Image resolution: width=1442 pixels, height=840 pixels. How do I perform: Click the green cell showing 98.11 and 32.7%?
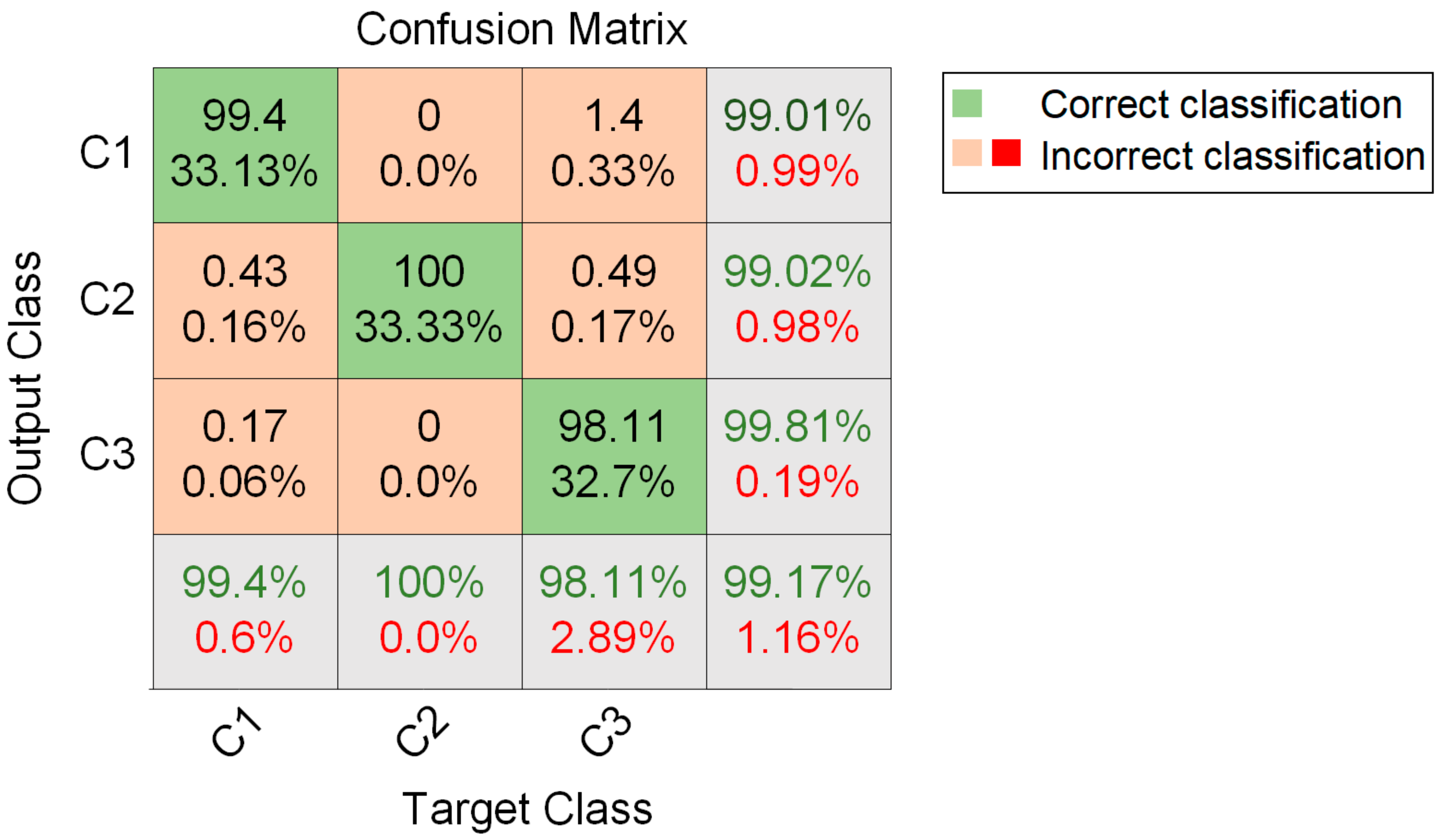[x=614, y=456]
